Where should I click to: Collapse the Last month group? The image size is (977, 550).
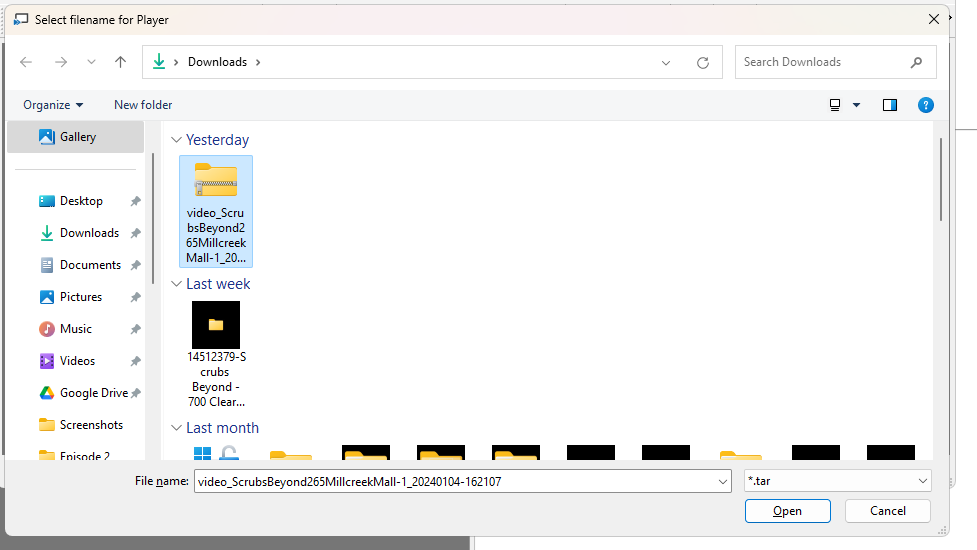pos(176,427)
